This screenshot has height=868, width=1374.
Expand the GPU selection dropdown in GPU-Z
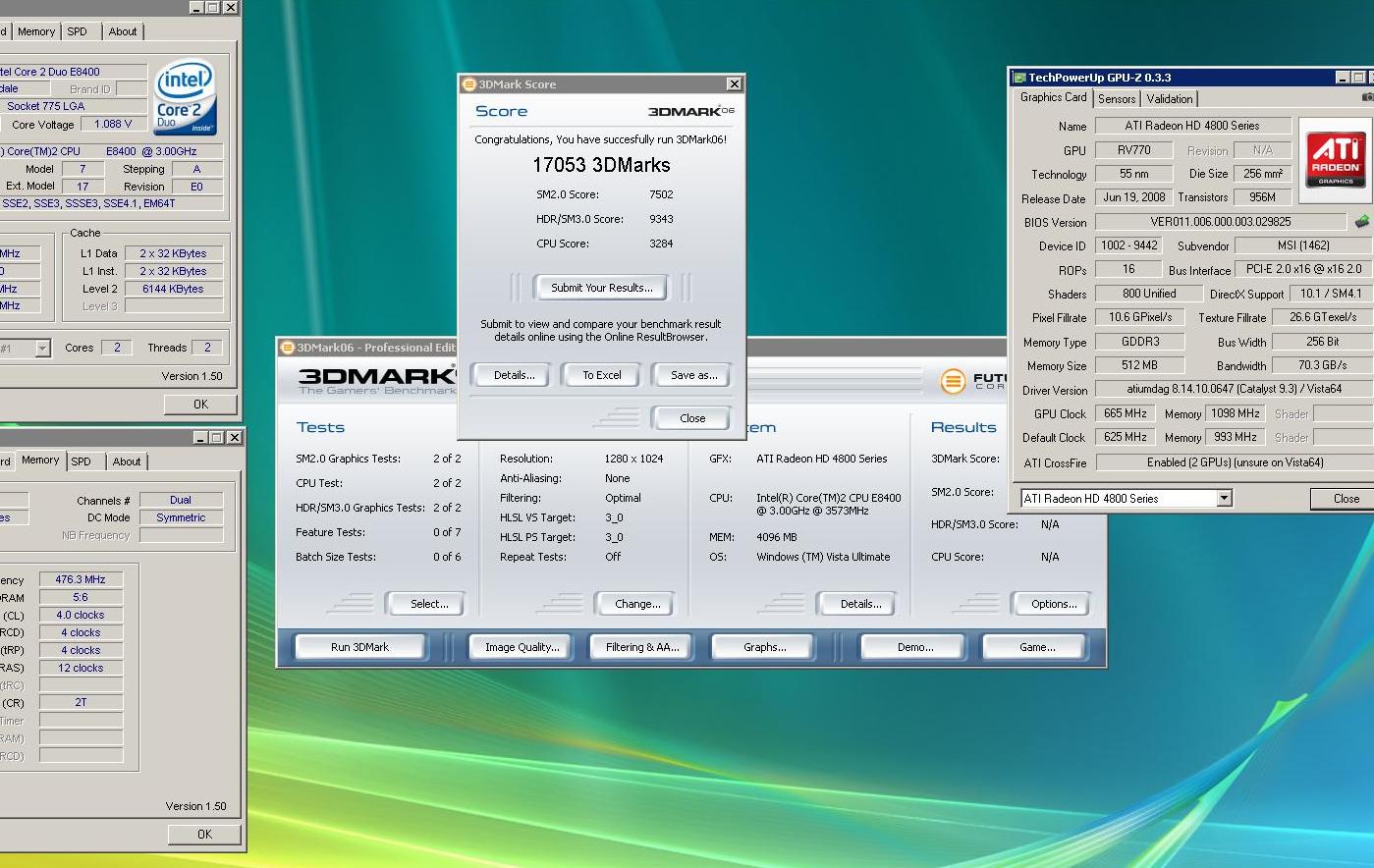click(x=1224, y=499)
